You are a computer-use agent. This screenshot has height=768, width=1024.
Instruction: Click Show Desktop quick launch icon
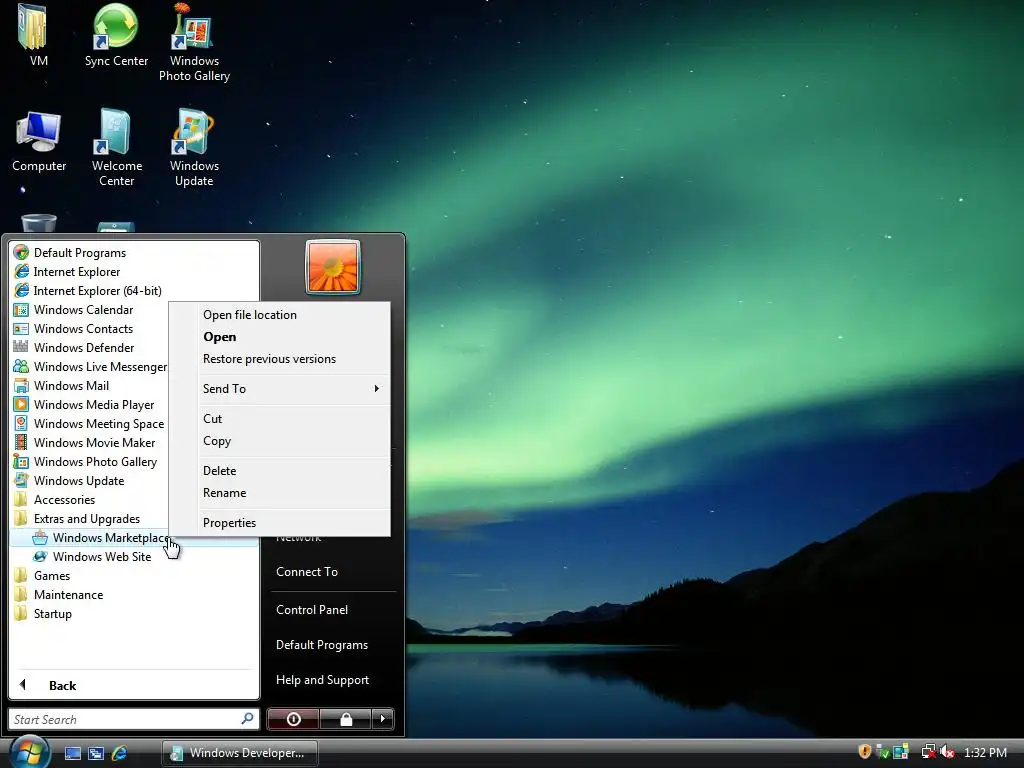click(72, 753)
